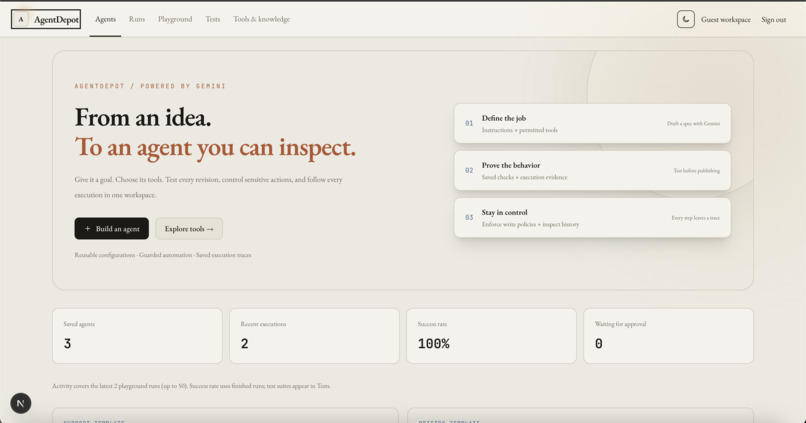Click AGENTDEPOT / POWERED BY GEMINI label
Screen dimensions: 806x423
(x=150, y=86)
